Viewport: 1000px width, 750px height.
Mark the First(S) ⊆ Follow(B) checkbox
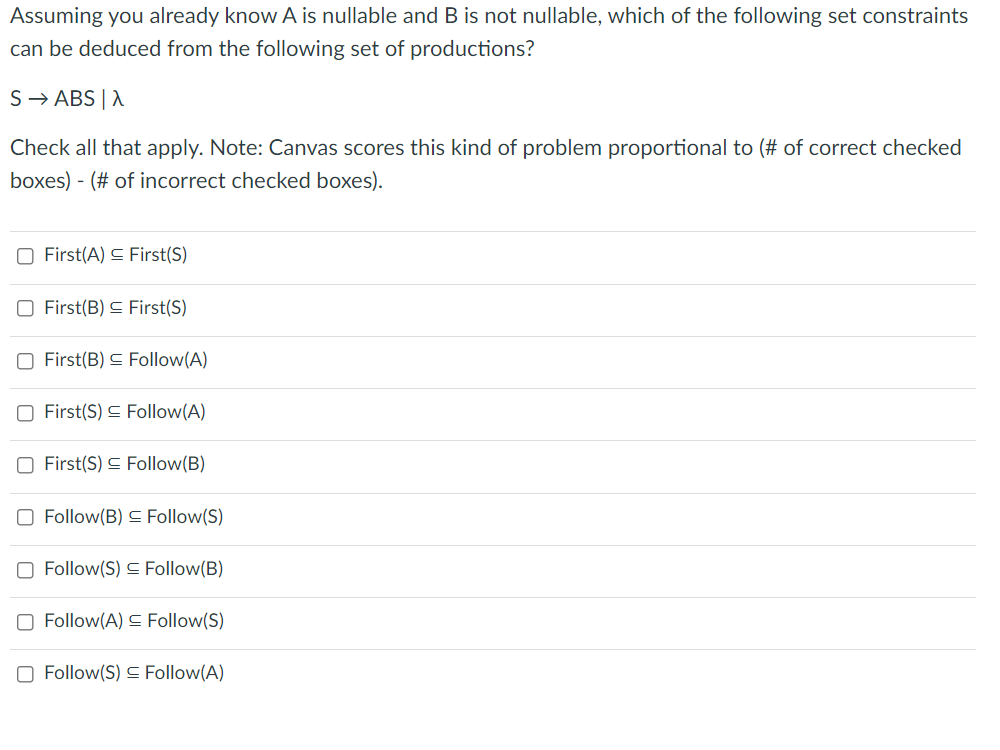(x=26, y=465)
